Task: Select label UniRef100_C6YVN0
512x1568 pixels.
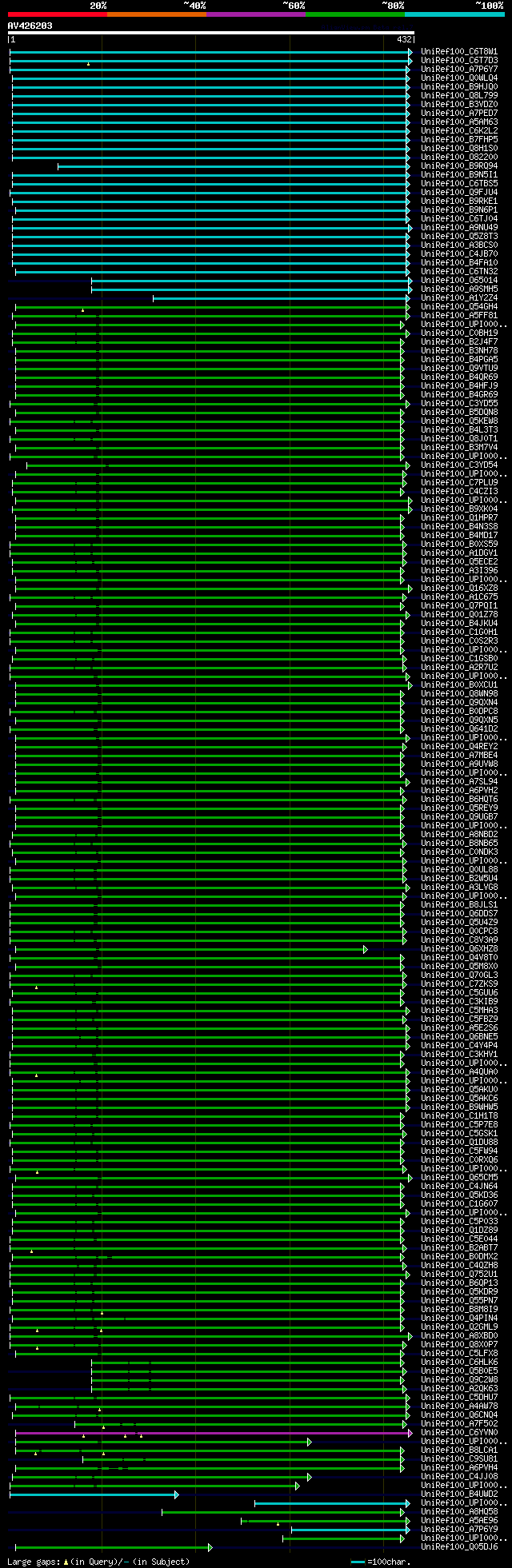Action: pos(459,1433)
